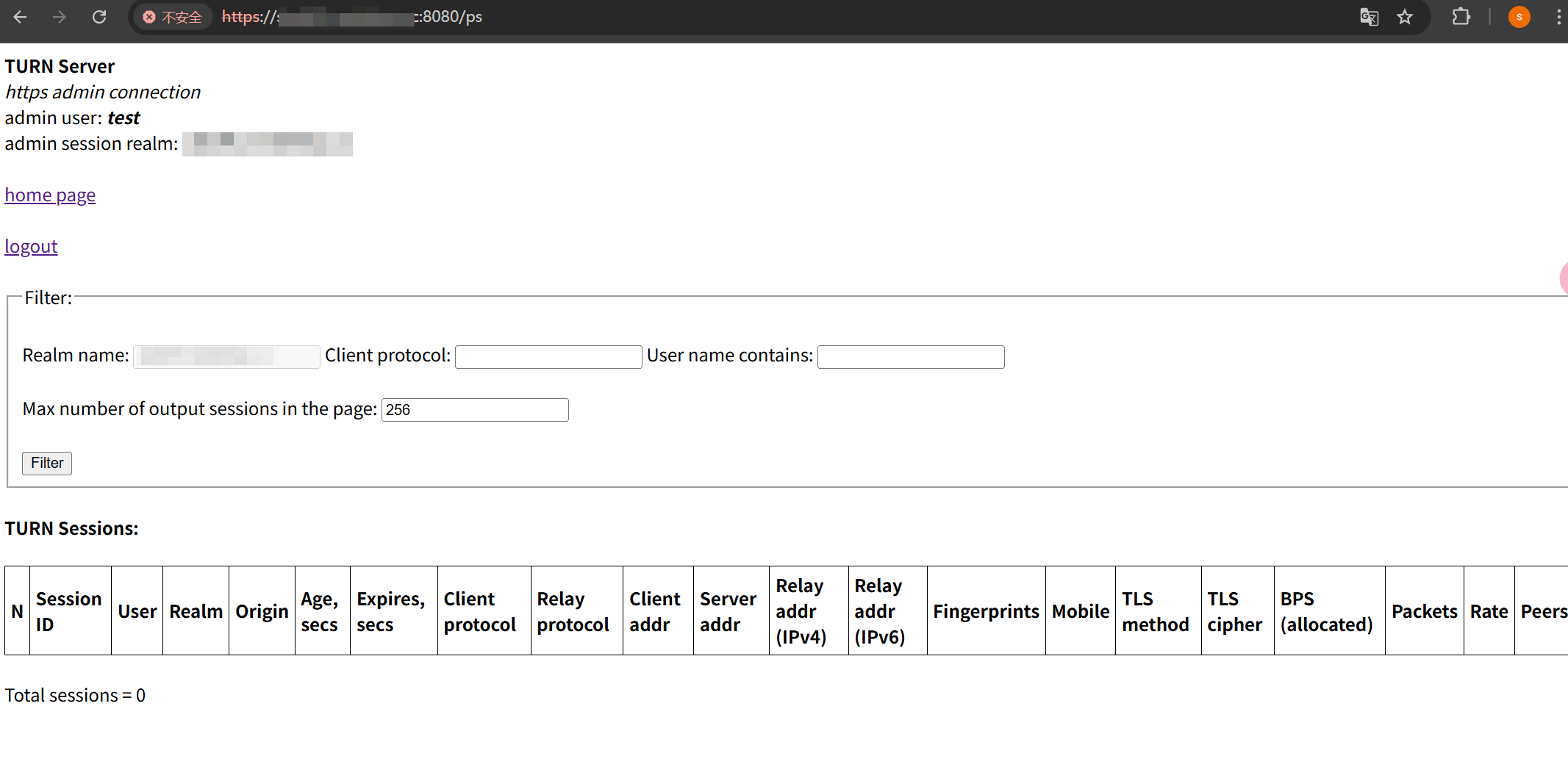Go to the home page link

pyautogui.click(x=50, y=195)
